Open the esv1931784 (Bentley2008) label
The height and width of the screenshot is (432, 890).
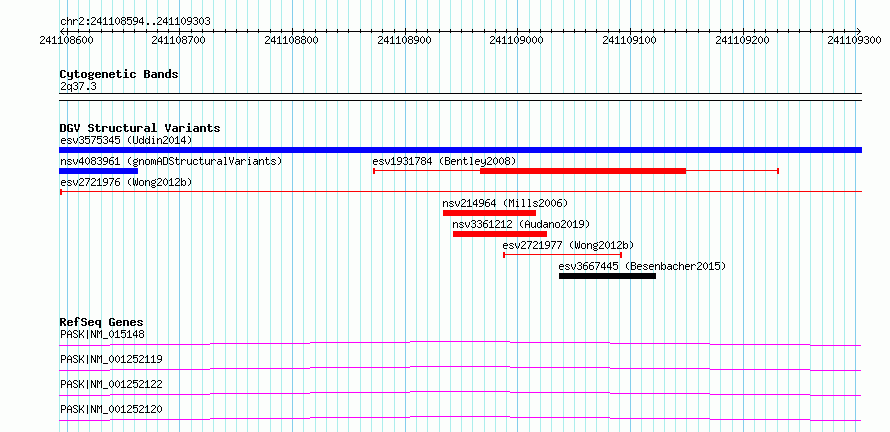point(444,161)
